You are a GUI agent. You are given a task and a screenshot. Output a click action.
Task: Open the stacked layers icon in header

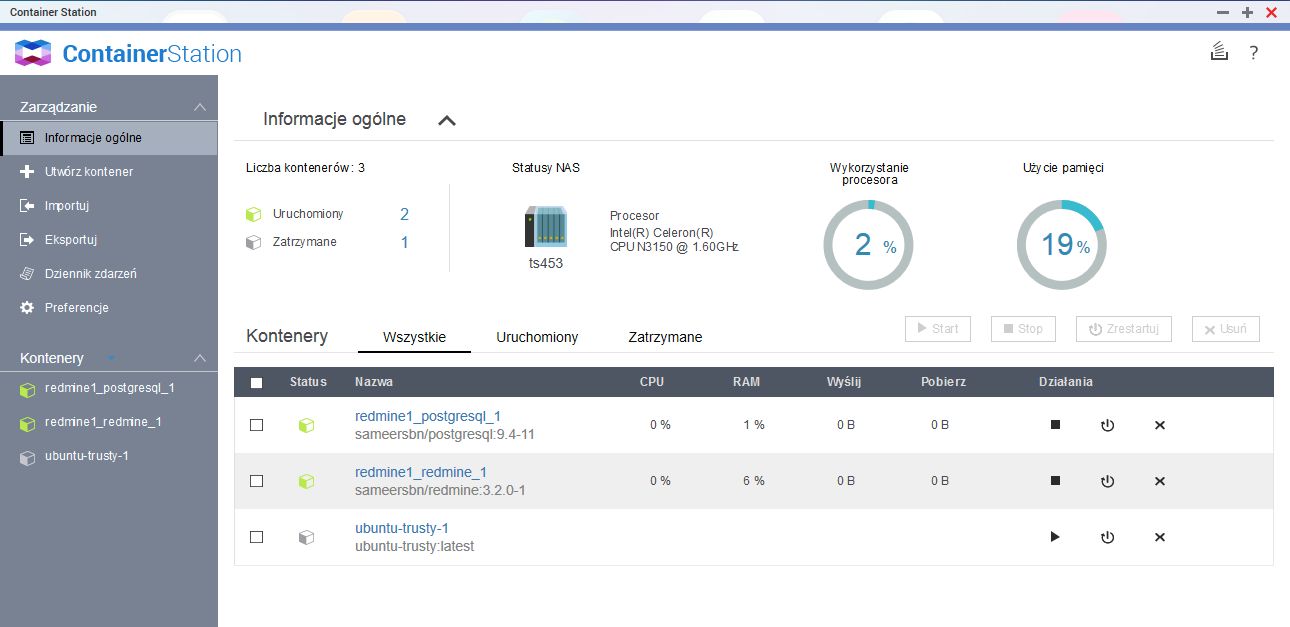(1218, 52)
